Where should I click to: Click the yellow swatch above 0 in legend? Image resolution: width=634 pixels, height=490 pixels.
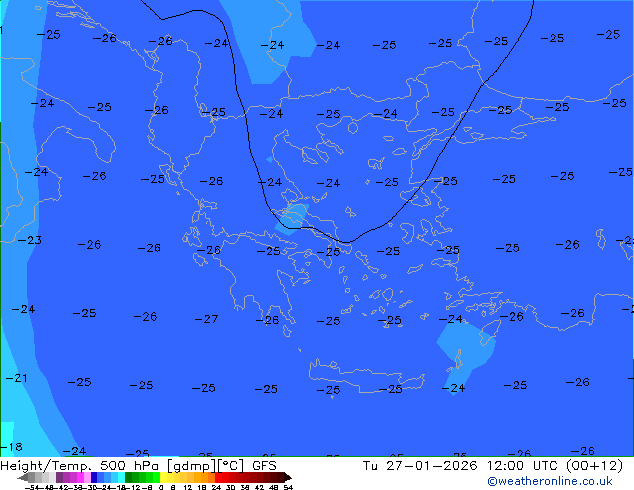[163, 477]
